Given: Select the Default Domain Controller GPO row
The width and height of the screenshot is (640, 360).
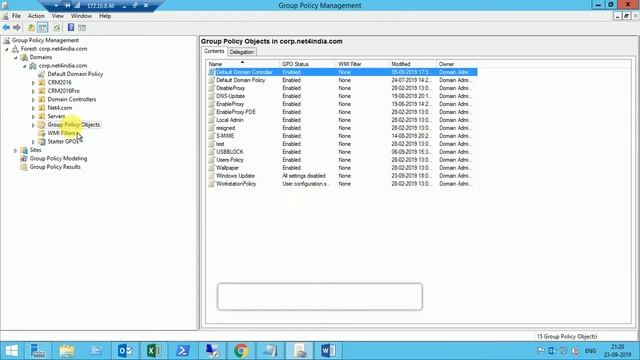Looking at the screenshot, I should coord(342,72).
